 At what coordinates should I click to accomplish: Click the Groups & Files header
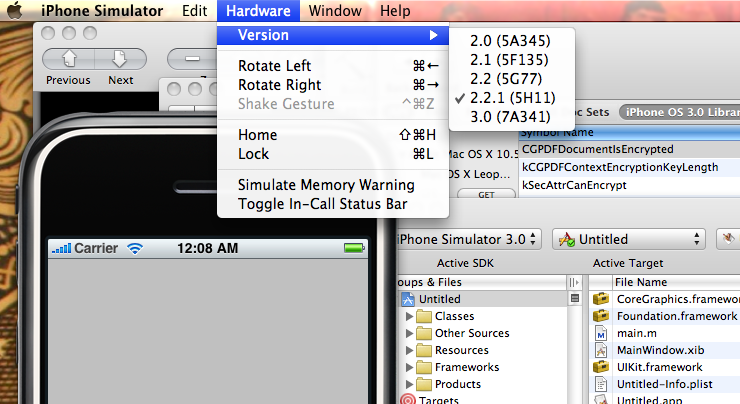(x=481, y=282)
